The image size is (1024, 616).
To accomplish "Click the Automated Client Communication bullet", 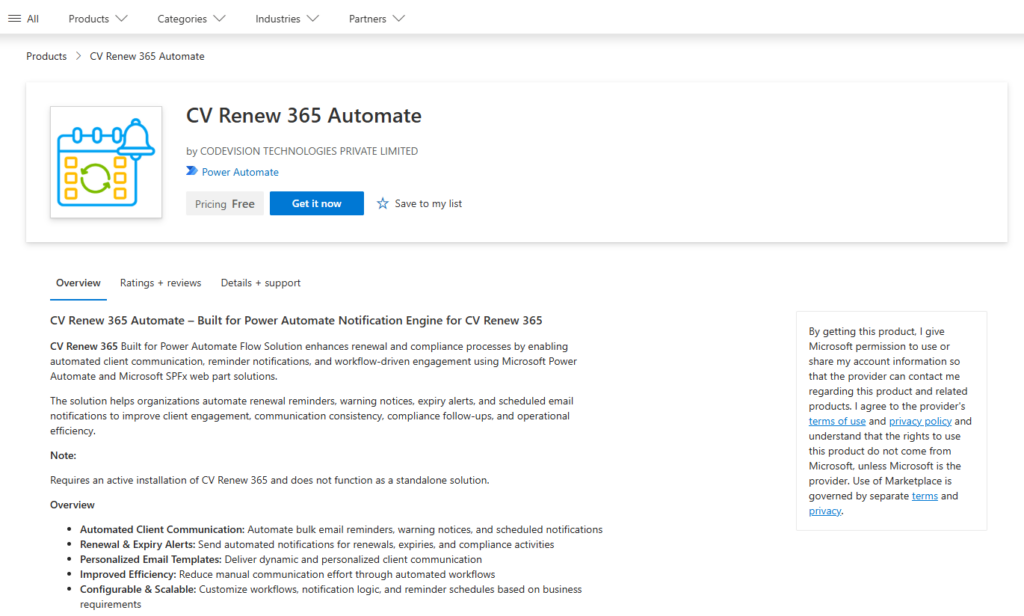I will pyautogui.click(x=341, y=529).
